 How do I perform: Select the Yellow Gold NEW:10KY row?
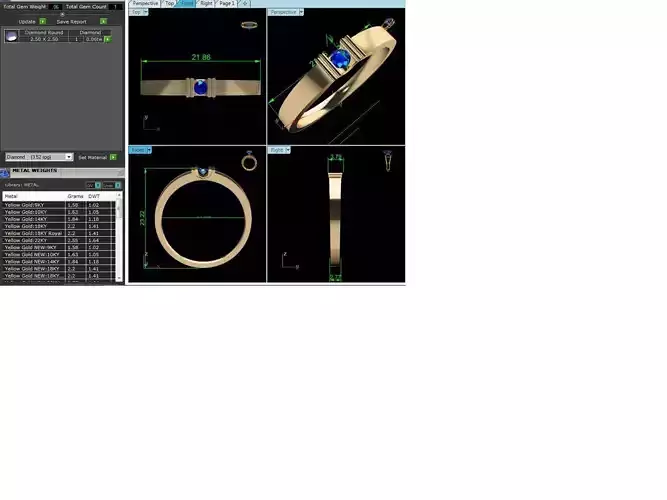[59, 254]
